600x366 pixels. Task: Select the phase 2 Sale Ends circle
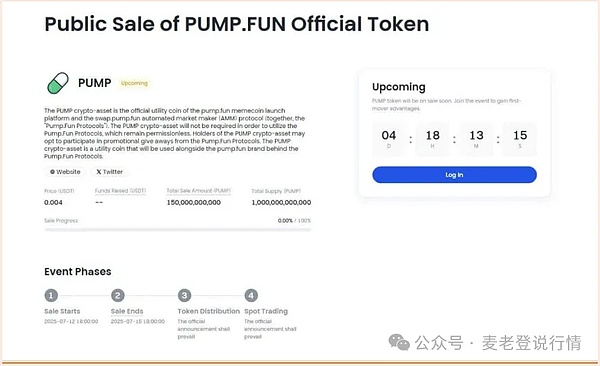[x=118, y=296]
